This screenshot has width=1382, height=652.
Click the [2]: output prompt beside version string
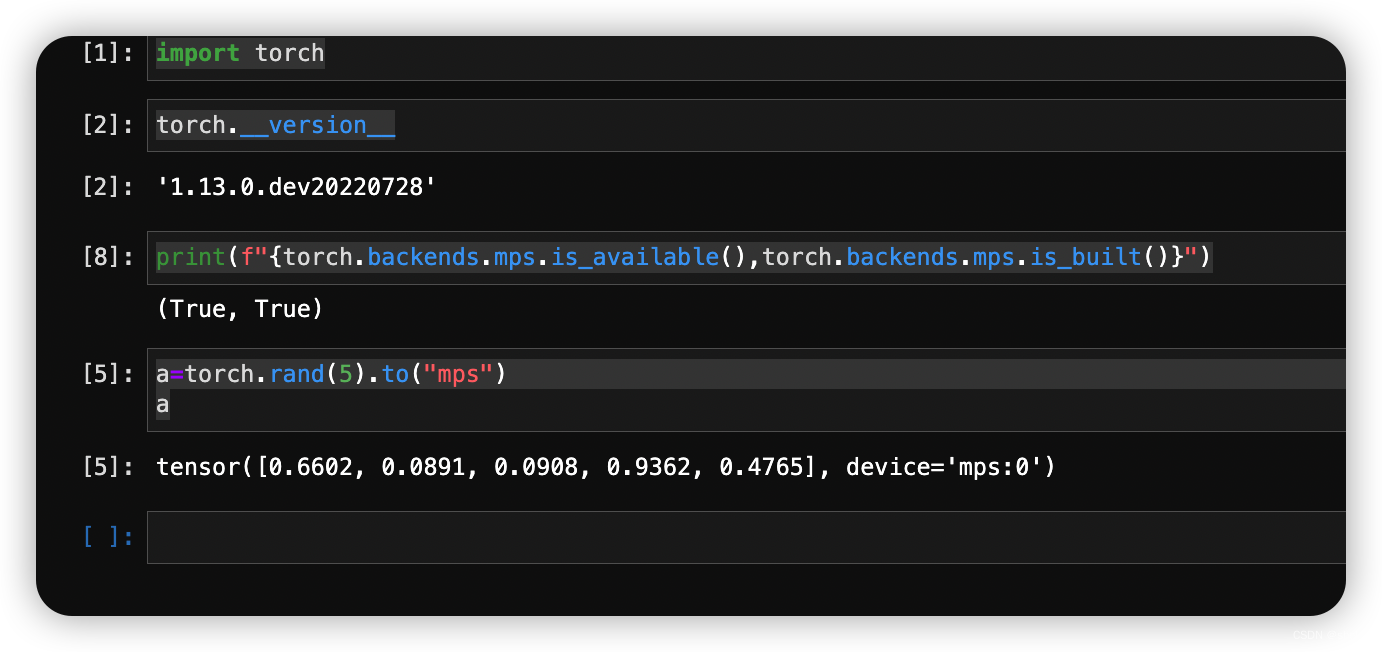pyautogui.click(x=107, y=186)
